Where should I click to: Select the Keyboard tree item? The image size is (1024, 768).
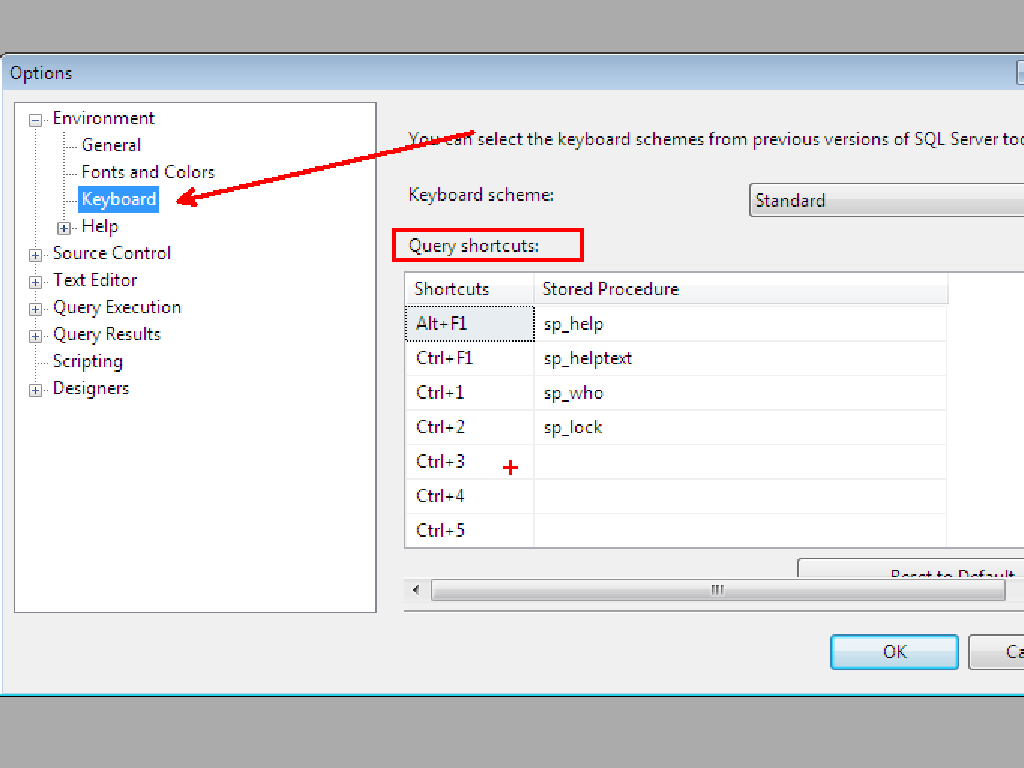pos(118,199)
